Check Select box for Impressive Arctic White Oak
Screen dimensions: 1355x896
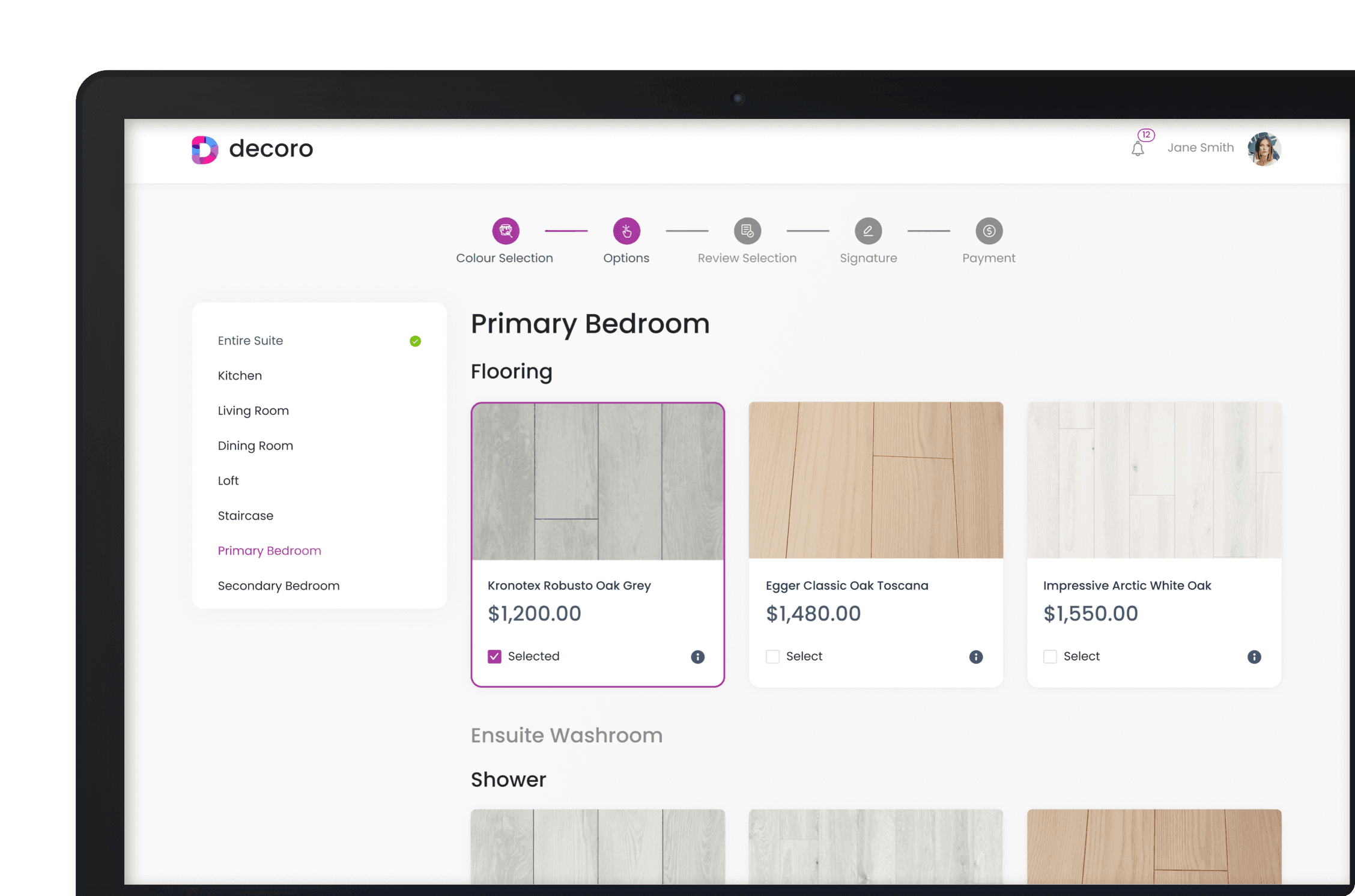point(1050,656)
